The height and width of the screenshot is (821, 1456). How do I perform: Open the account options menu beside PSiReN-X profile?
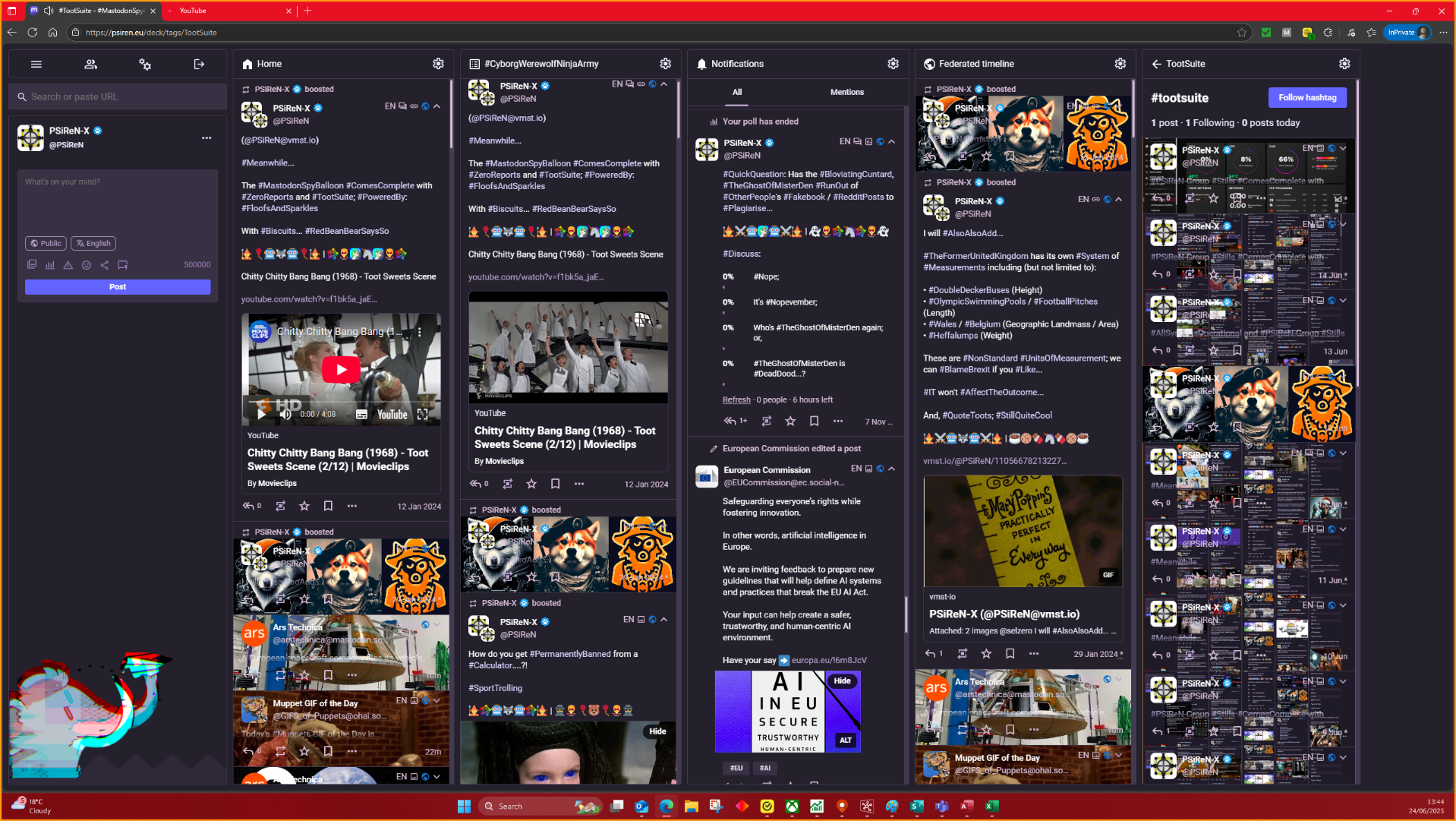tap(206, 138)
